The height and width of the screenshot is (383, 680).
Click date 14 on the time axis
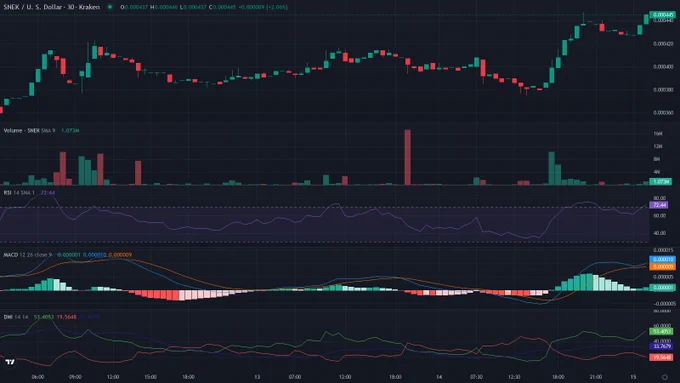pos(439,377)
